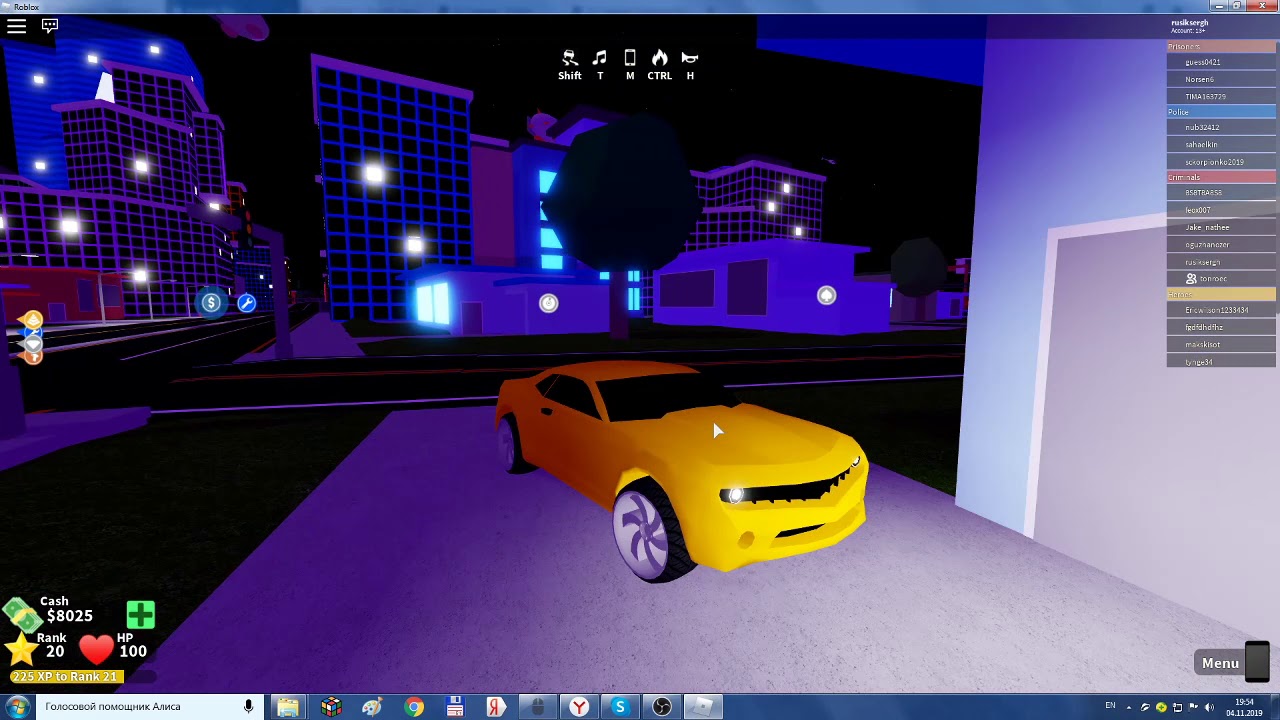The image size is (1280, 720).
Task: Open the floppy disk taskbar app
Action: pos(455,707)
